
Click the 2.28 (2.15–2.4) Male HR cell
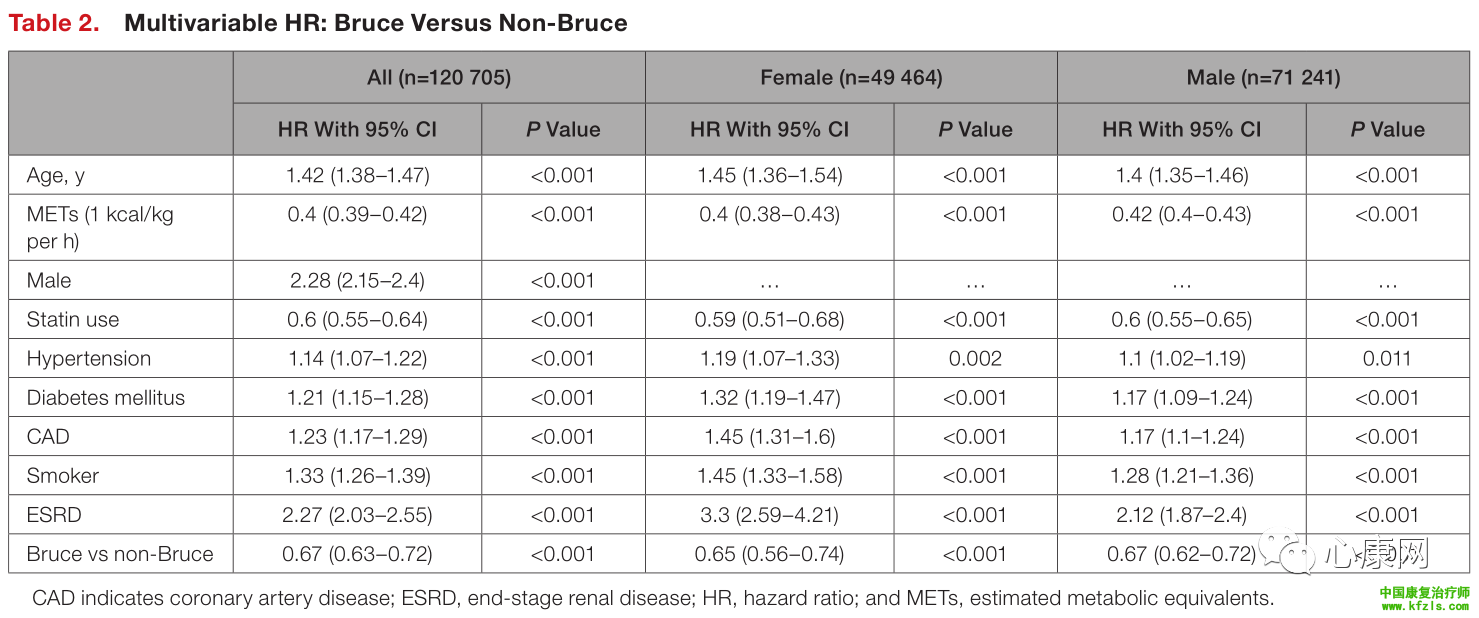(x=357, y=281)
